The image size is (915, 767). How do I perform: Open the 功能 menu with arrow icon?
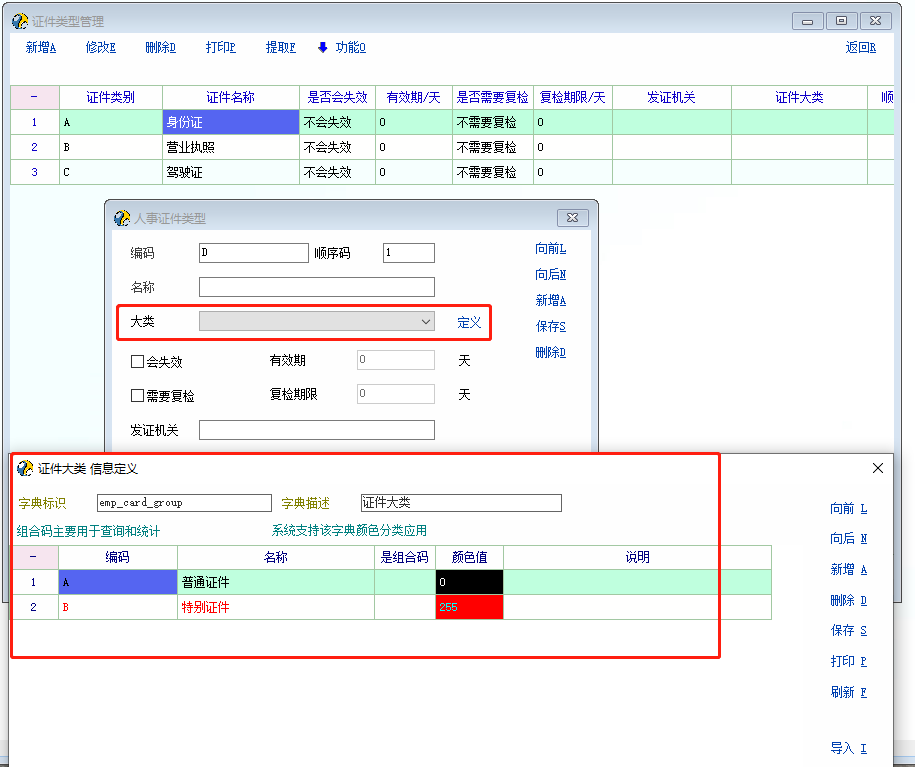[x=341, y=47]
